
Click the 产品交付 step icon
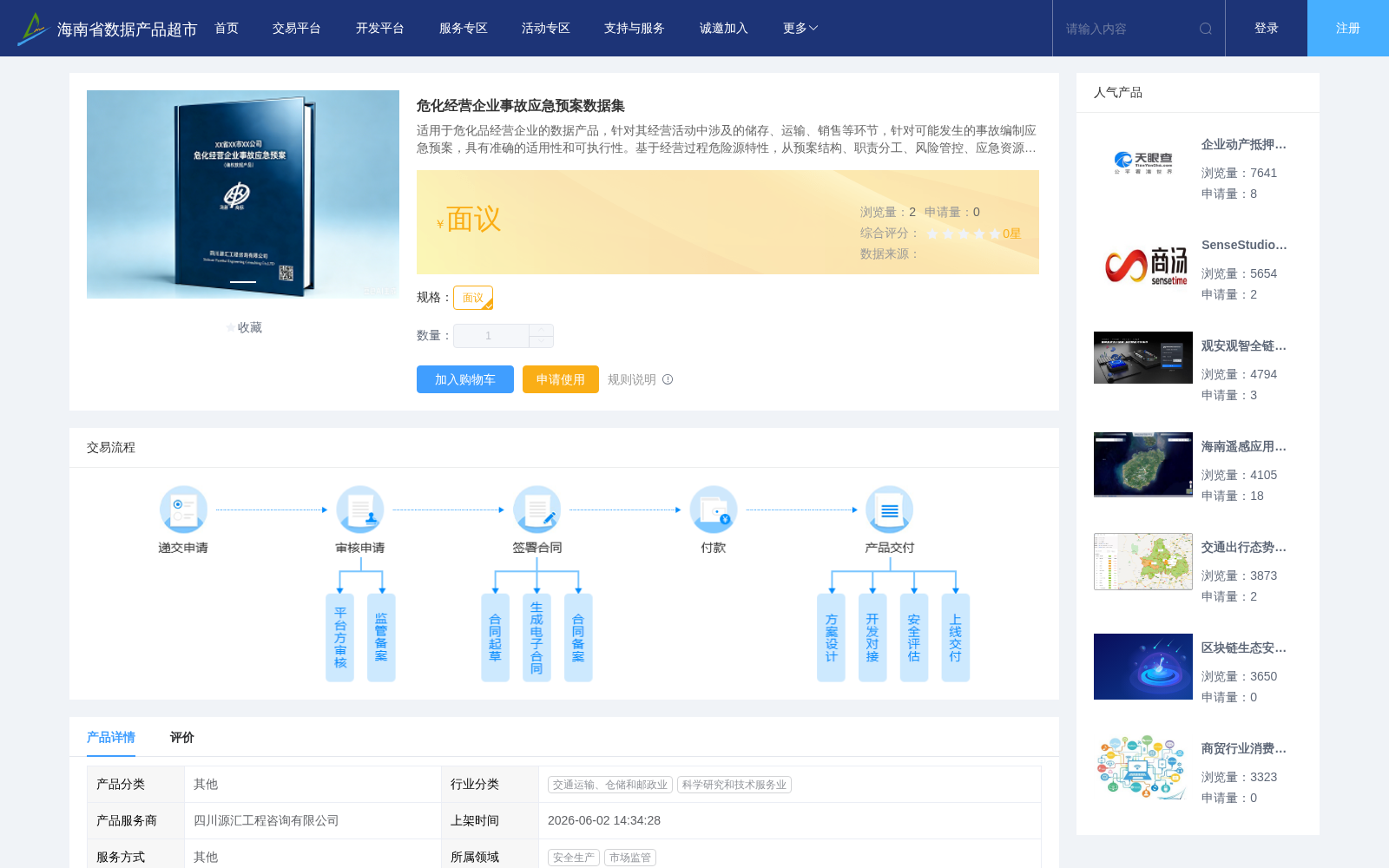click(890, 510)
